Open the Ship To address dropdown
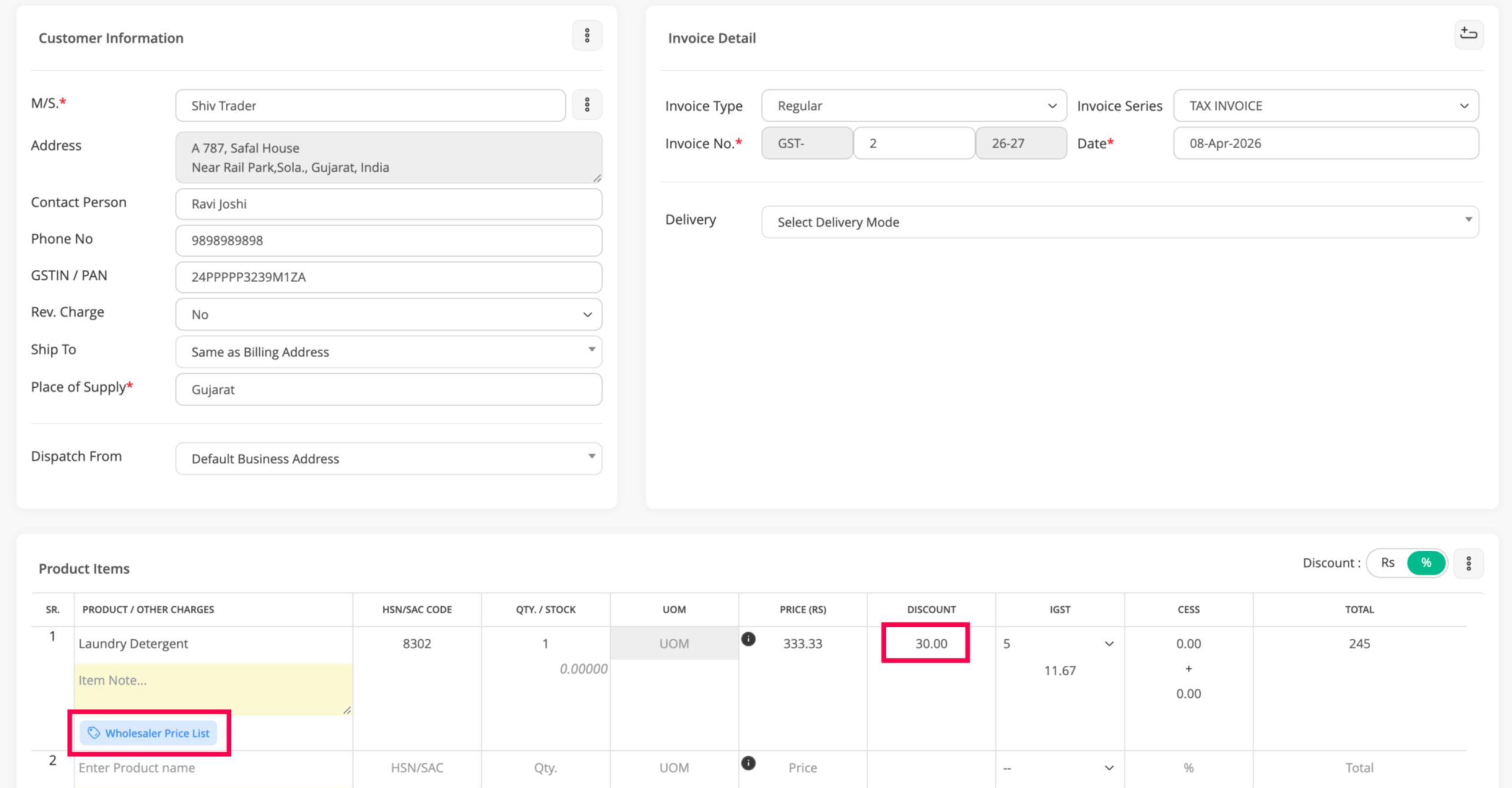The width and height of the screenshot is (1512, 788). (389, 352)
